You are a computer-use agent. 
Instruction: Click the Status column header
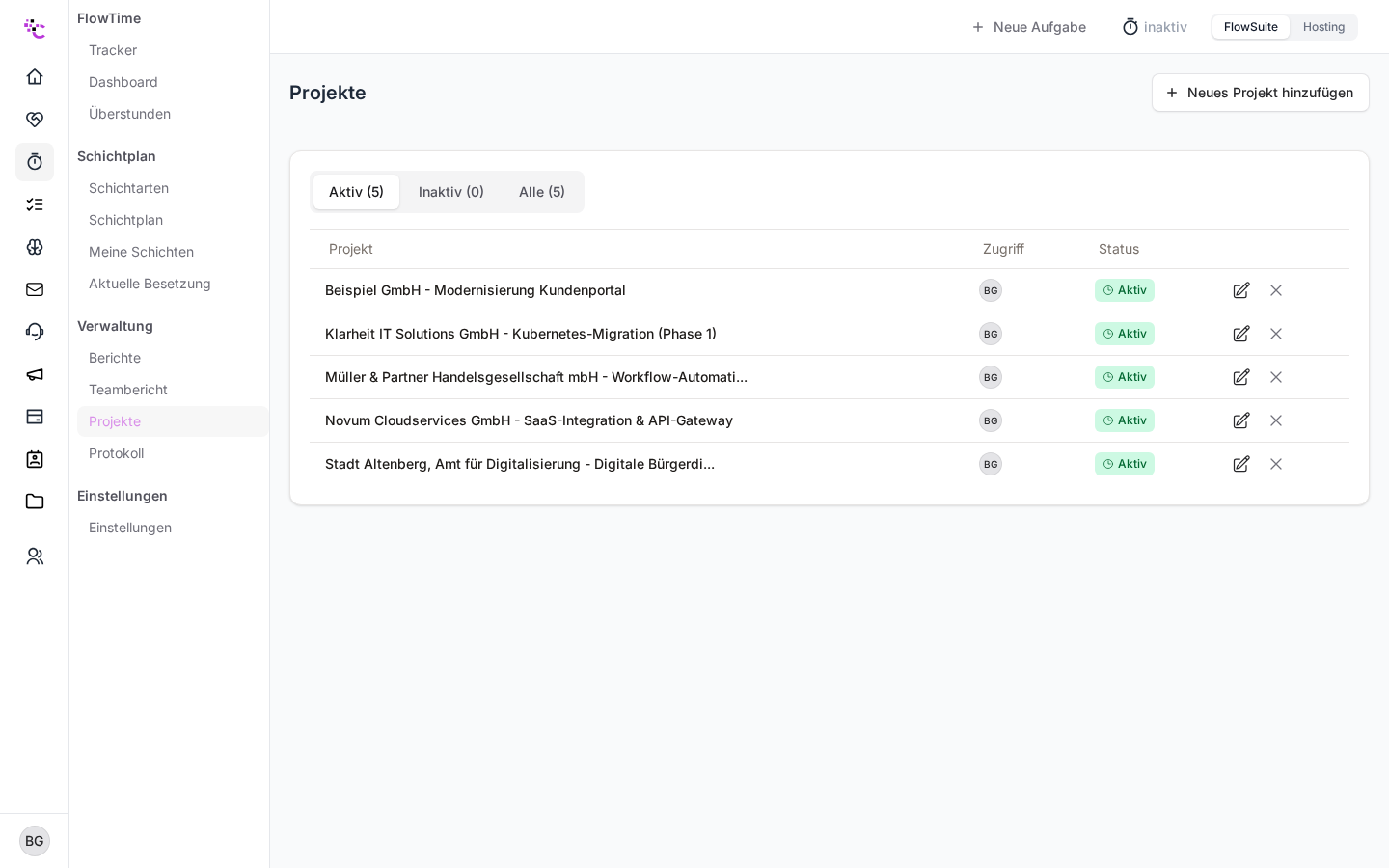1119,249
